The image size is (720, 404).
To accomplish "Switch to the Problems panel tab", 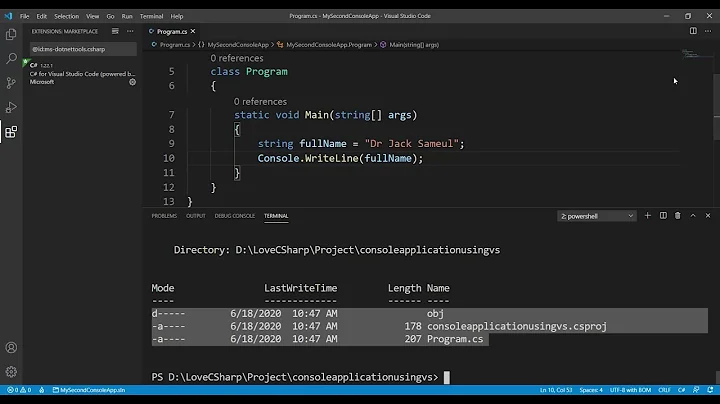I will click(164, 216).
